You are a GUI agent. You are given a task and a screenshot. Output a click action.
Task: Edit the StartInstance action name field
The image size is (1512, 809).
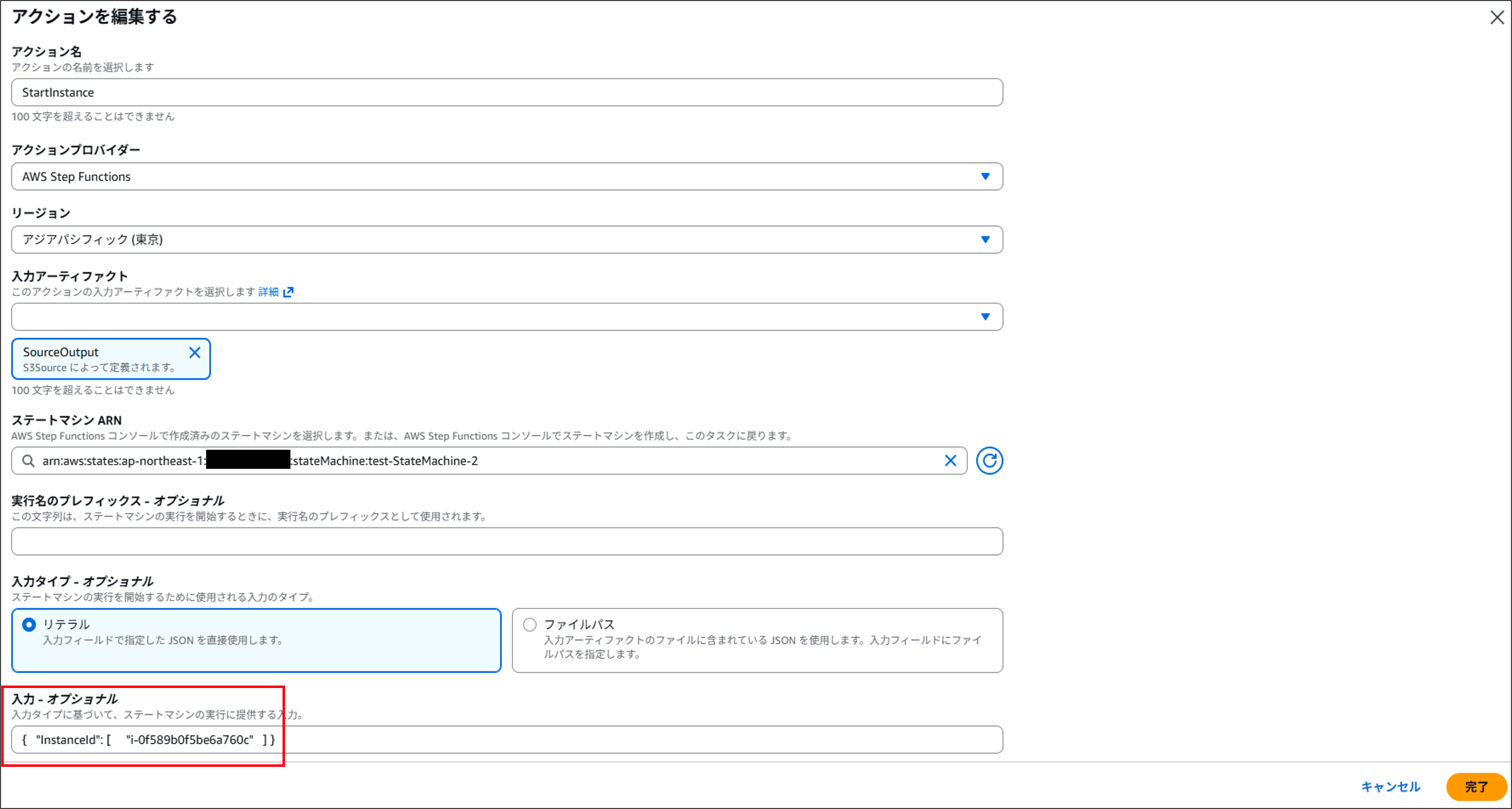click(x=505, y=92)
